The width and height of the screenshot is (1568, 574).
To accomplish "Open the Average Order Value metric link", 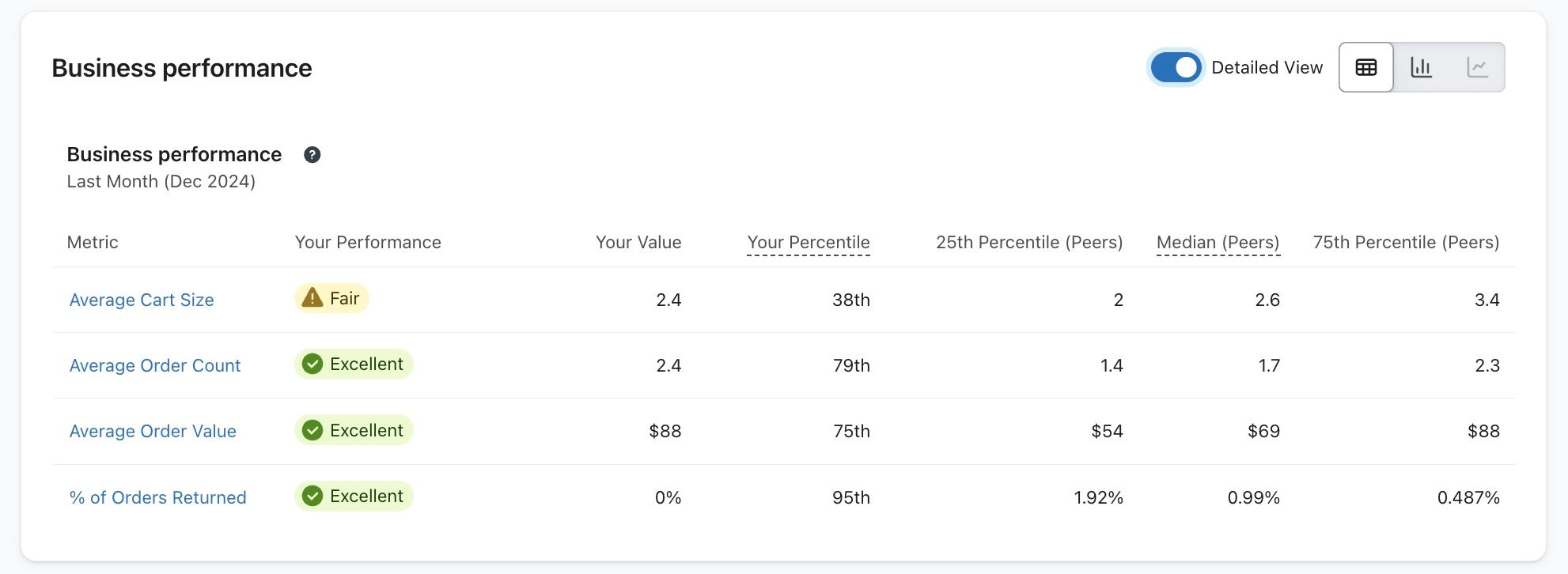I will click(x=153, y=431).
